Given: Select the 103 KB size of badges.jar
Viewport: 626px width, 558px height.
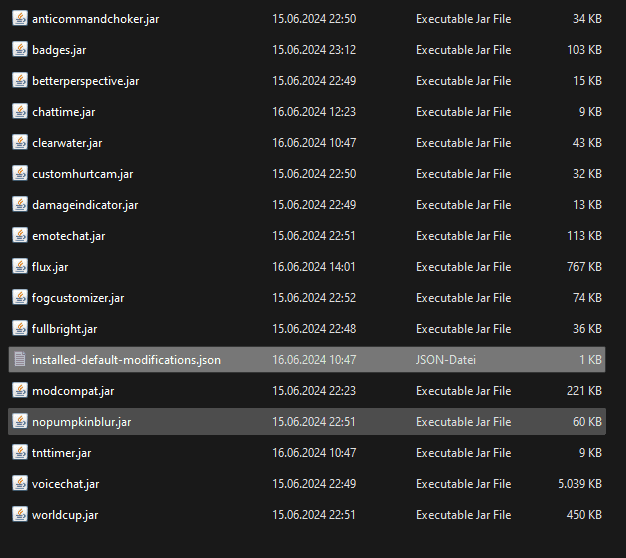Looking at the screenshot, I should coord(584,50).
